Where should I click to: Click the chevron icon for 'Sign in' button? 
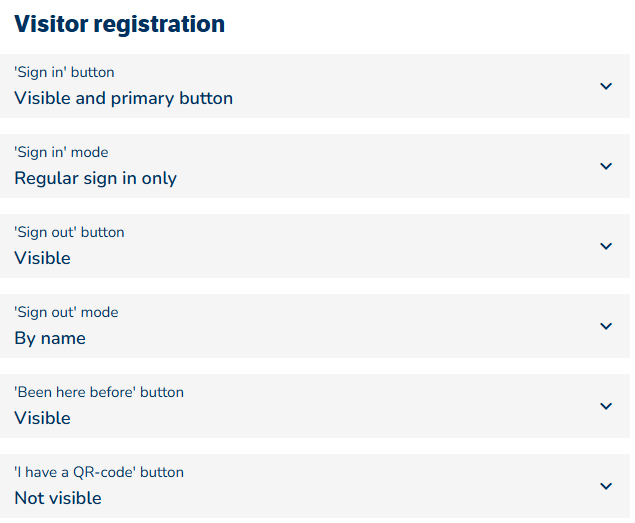click(606, 86)
